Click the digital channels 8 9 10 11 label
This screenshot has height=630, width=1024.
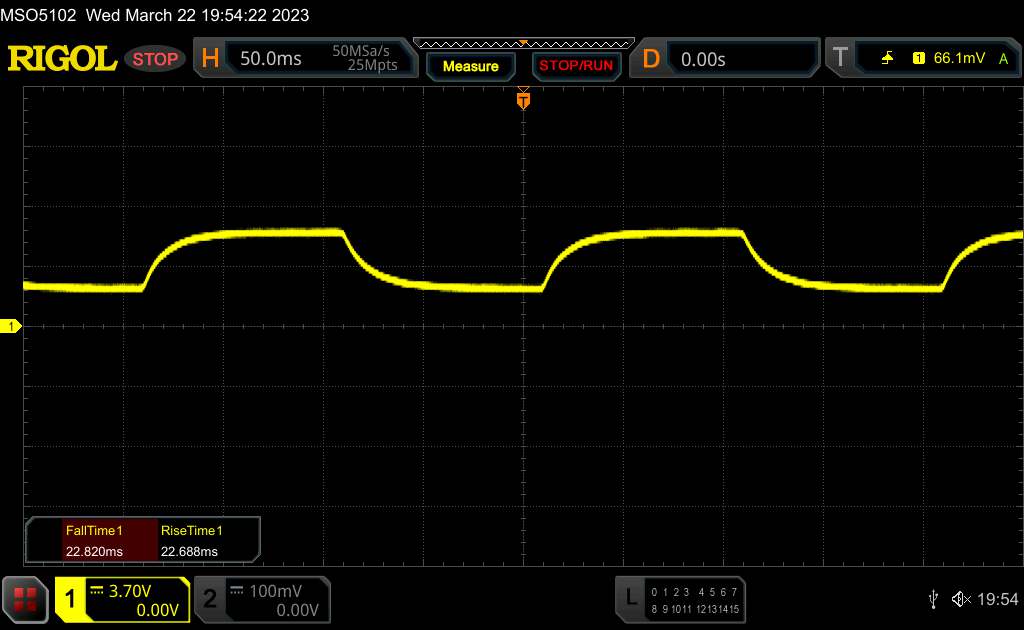point(671,609)
